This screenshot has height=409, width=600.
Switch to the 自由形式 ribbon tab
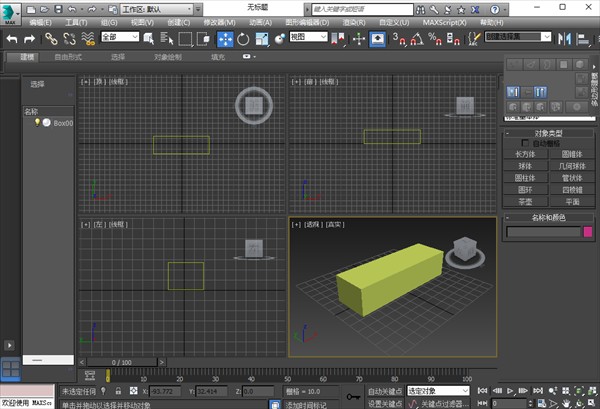[68, 58]
